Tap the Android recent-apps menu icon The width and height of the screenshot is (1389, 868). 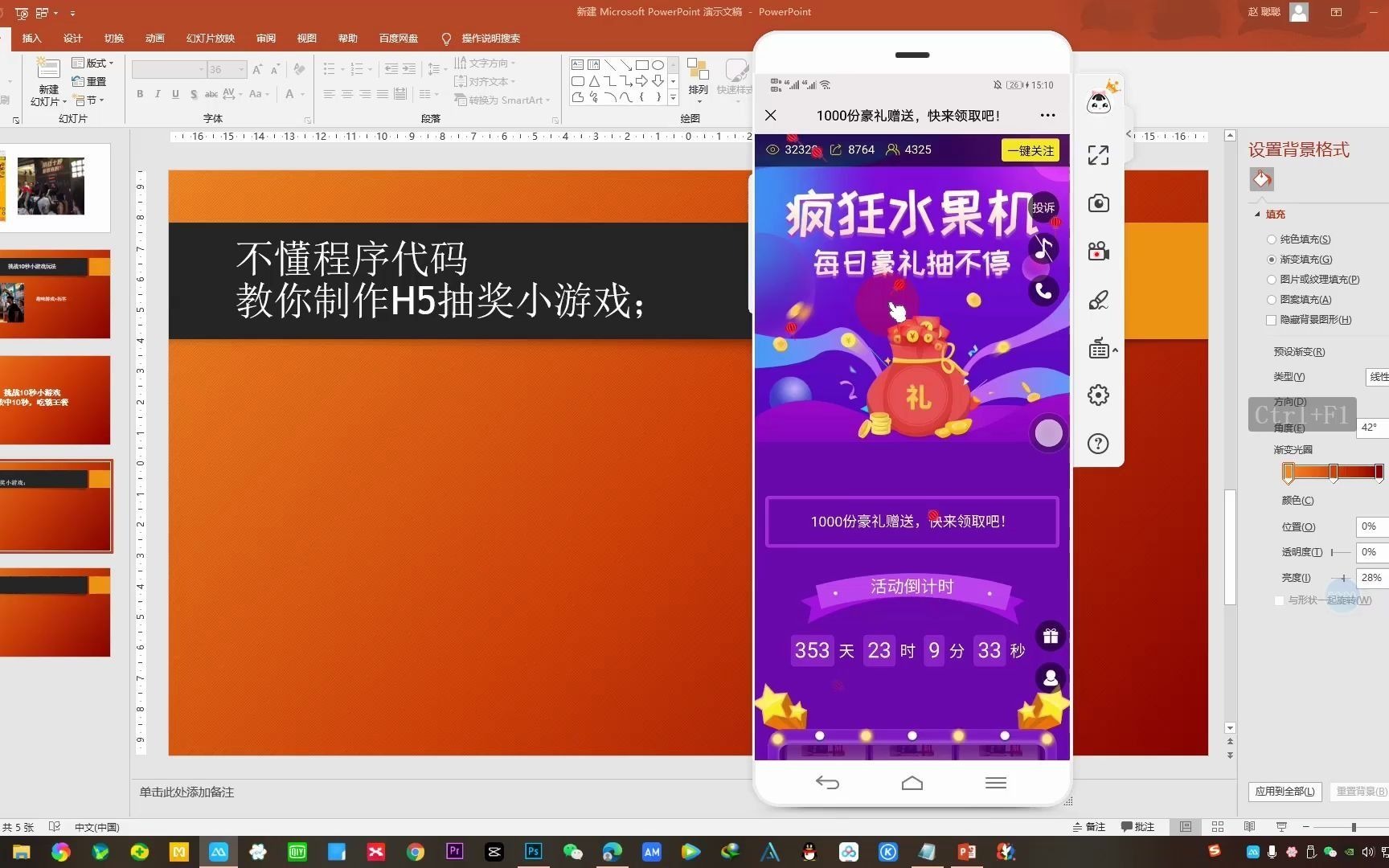[996, 783]
